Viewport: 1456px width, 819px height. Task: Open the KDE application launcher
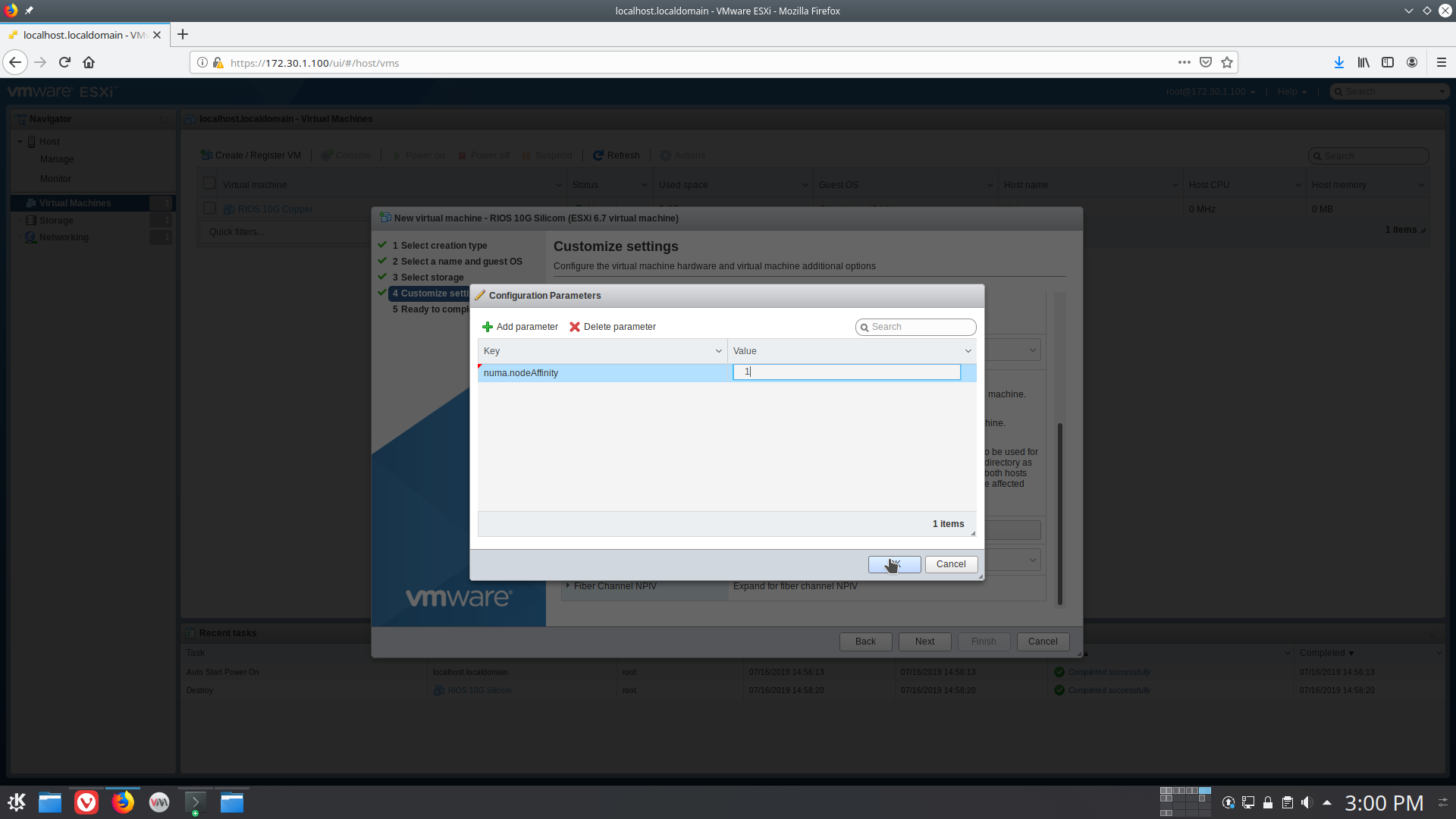pyautogui.click(x=17, y=802)
